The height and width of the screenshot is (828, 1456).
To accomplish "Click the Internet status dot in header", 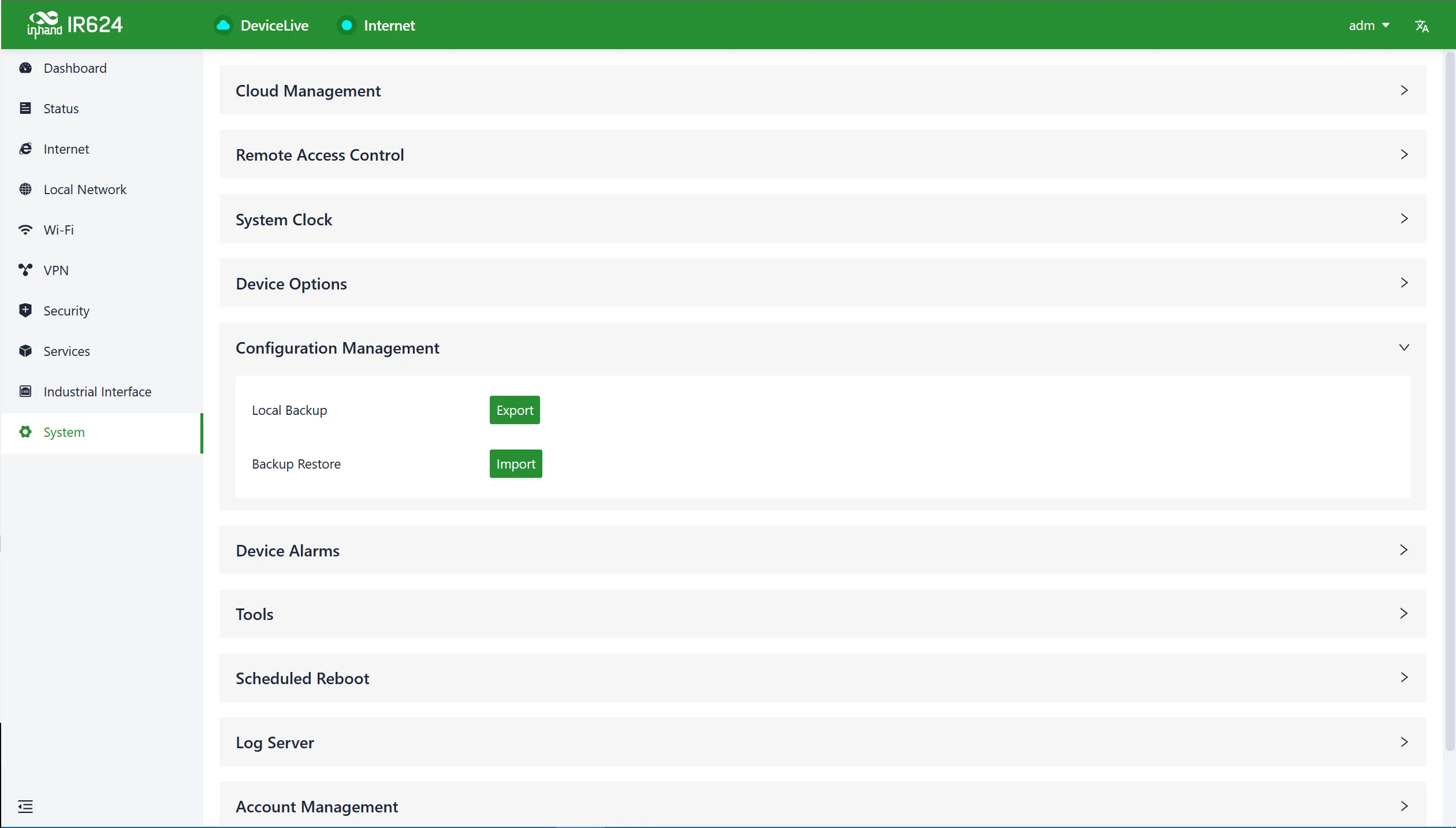I will pyautogui.click(x=347, y=25).
